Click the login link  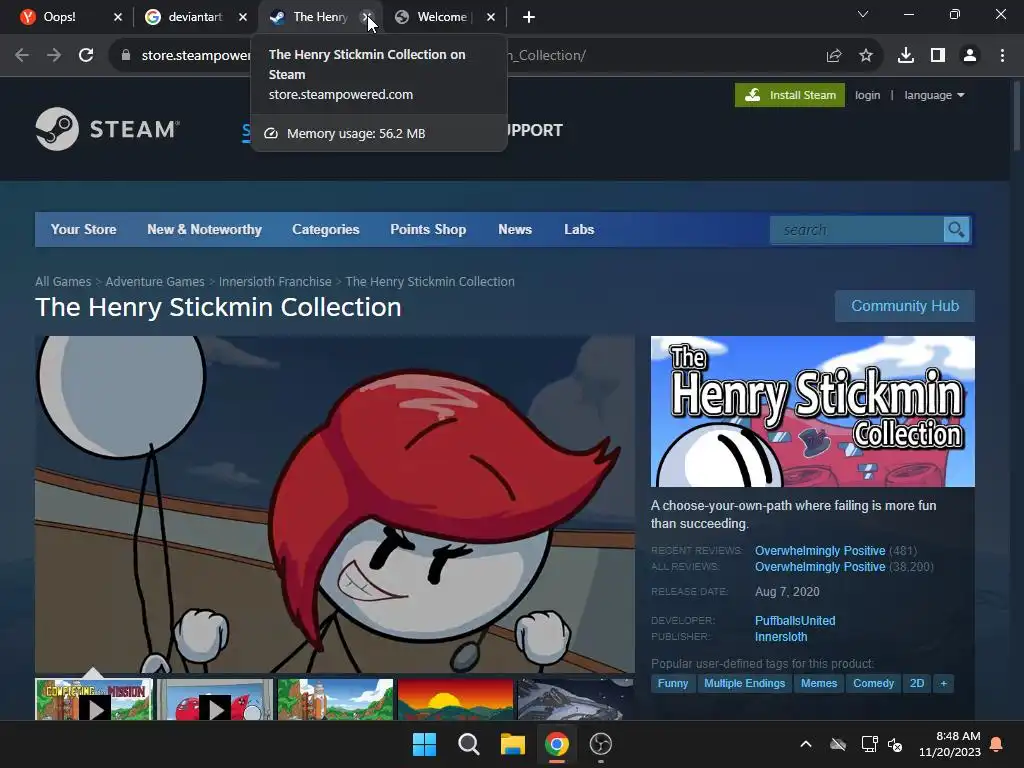[867, 95]
